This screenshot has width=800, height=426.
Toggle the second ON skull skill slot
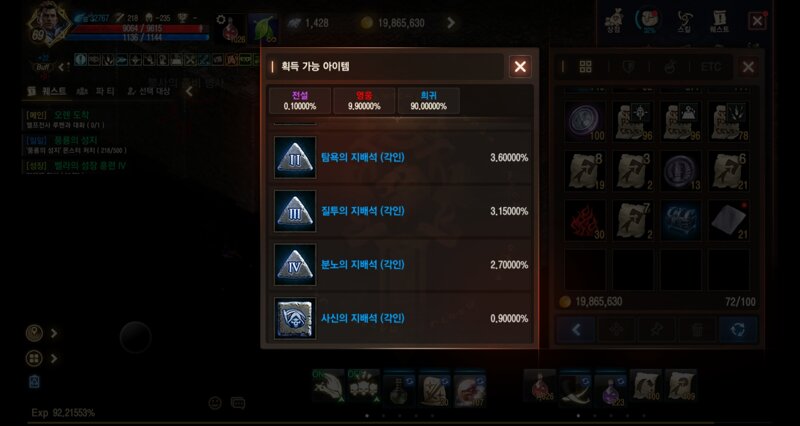click(364, 386)
